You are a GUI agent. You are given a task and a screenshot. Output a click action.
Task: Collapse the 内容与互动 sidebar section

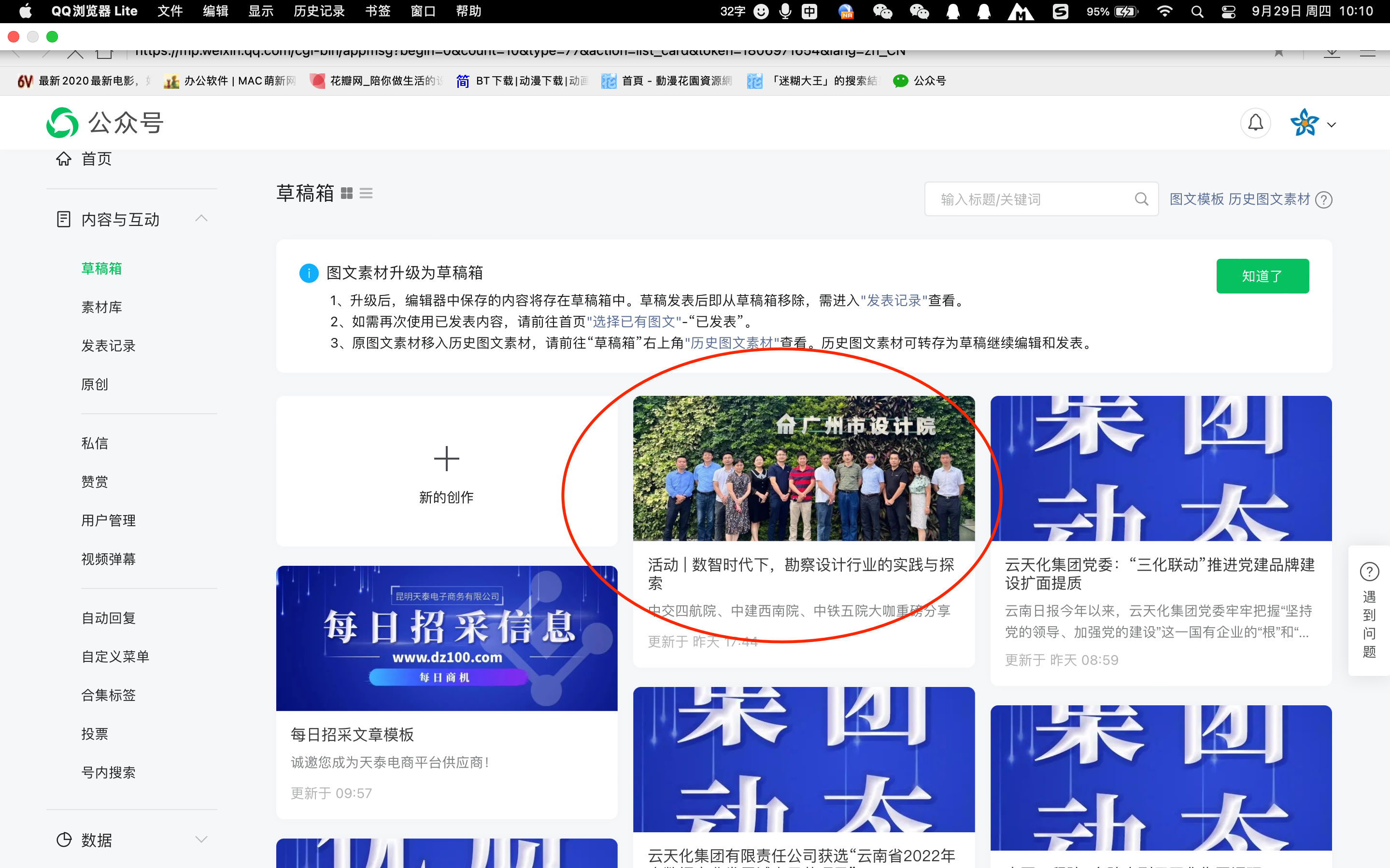point(201,219)
